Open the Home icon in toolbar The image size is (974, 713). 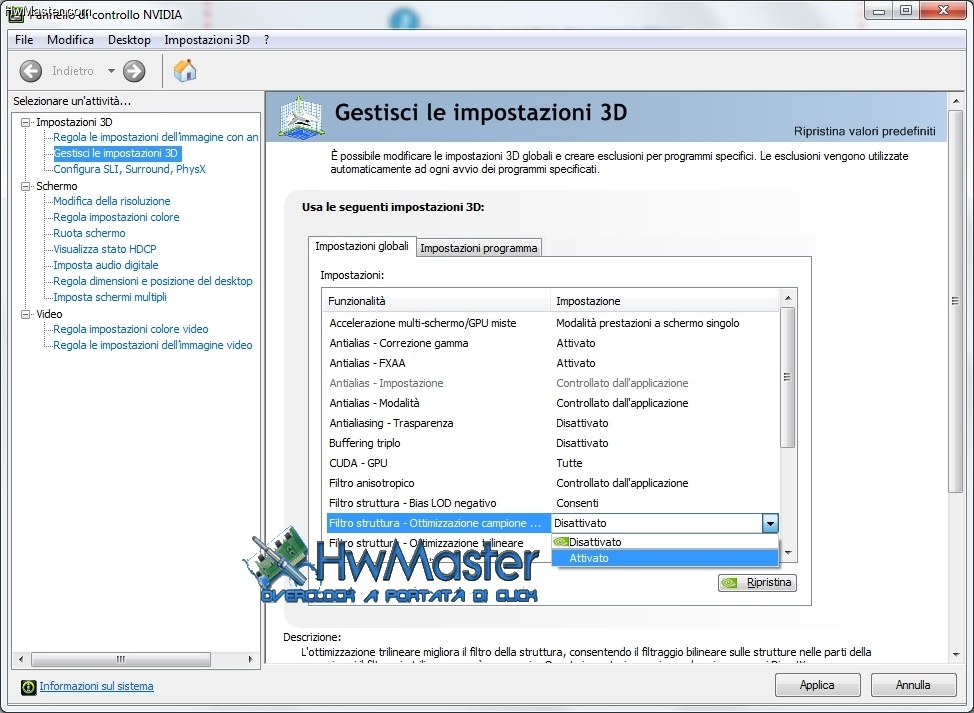(184, 71)
